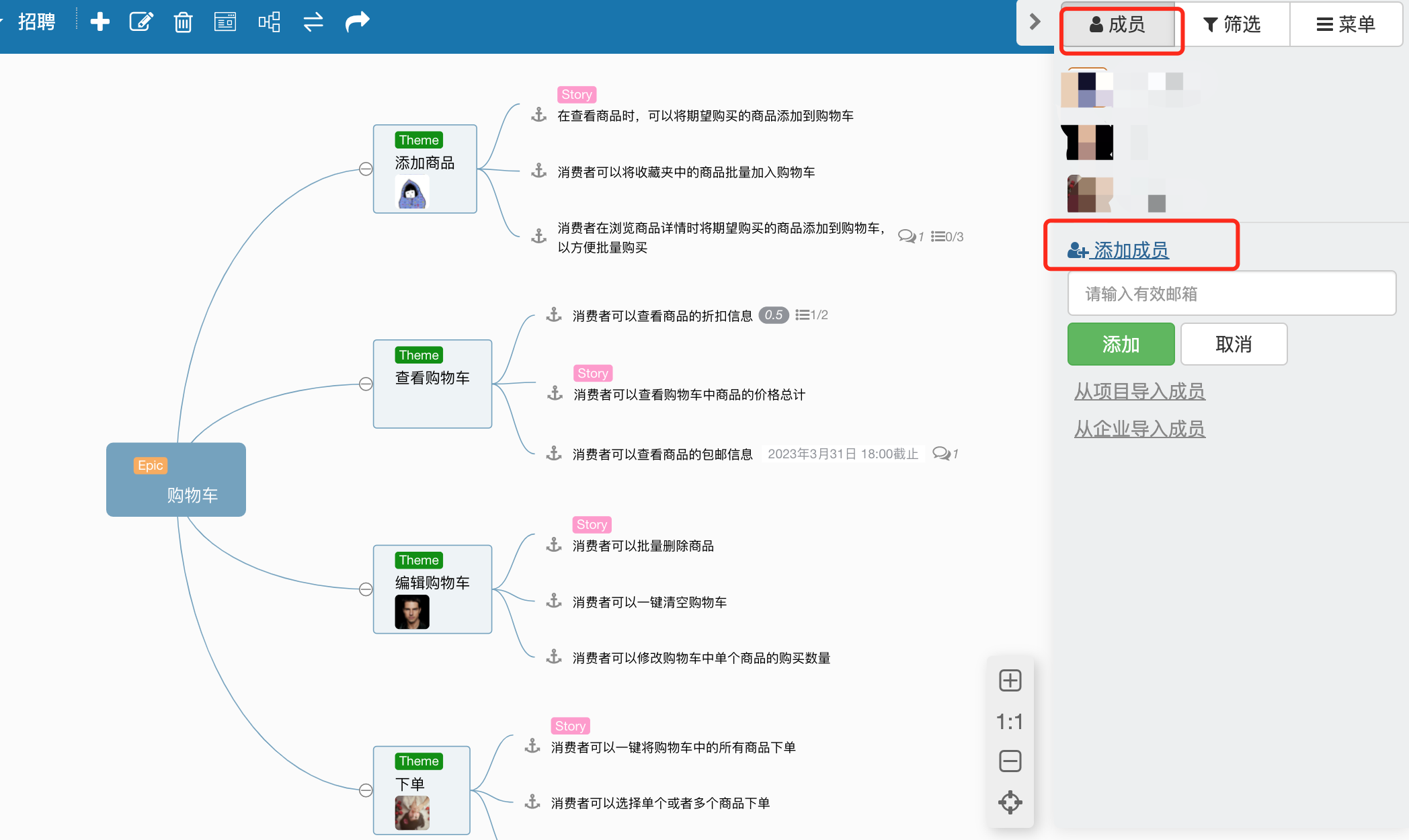Click the center-on-canvas crosshair icon
1409x840 pixels.
(1010, 802)
